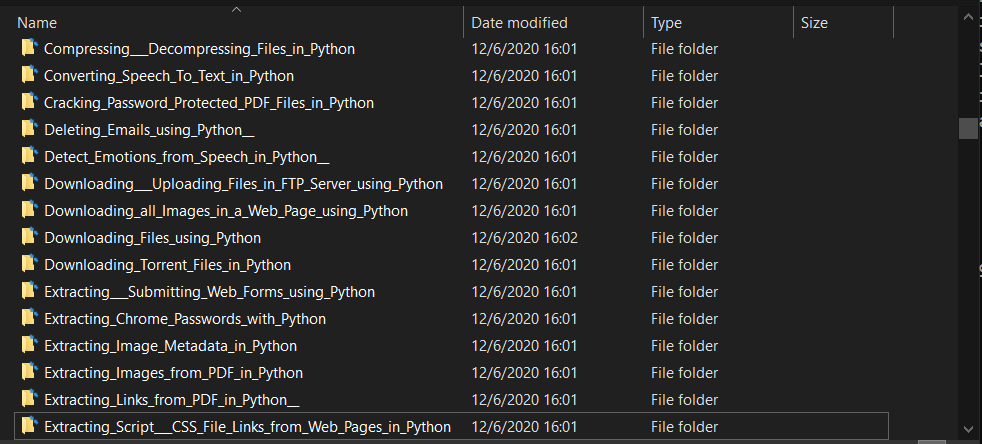This screenshot has height=444, width=982.
Task: Click sort direction arrow above Name column
Action: [x=236, y=10]
